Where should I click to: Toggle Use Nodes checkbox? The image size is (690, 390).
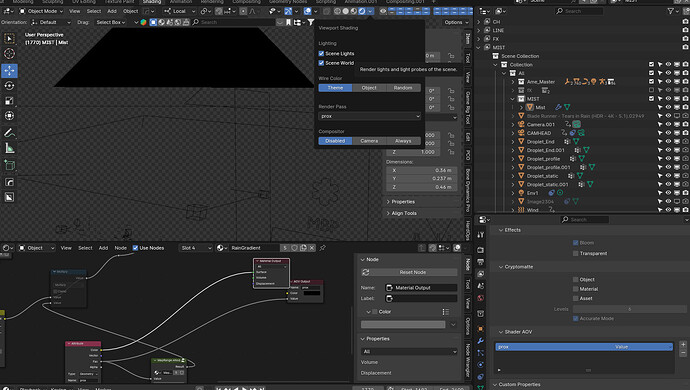(x=136, y=248)
